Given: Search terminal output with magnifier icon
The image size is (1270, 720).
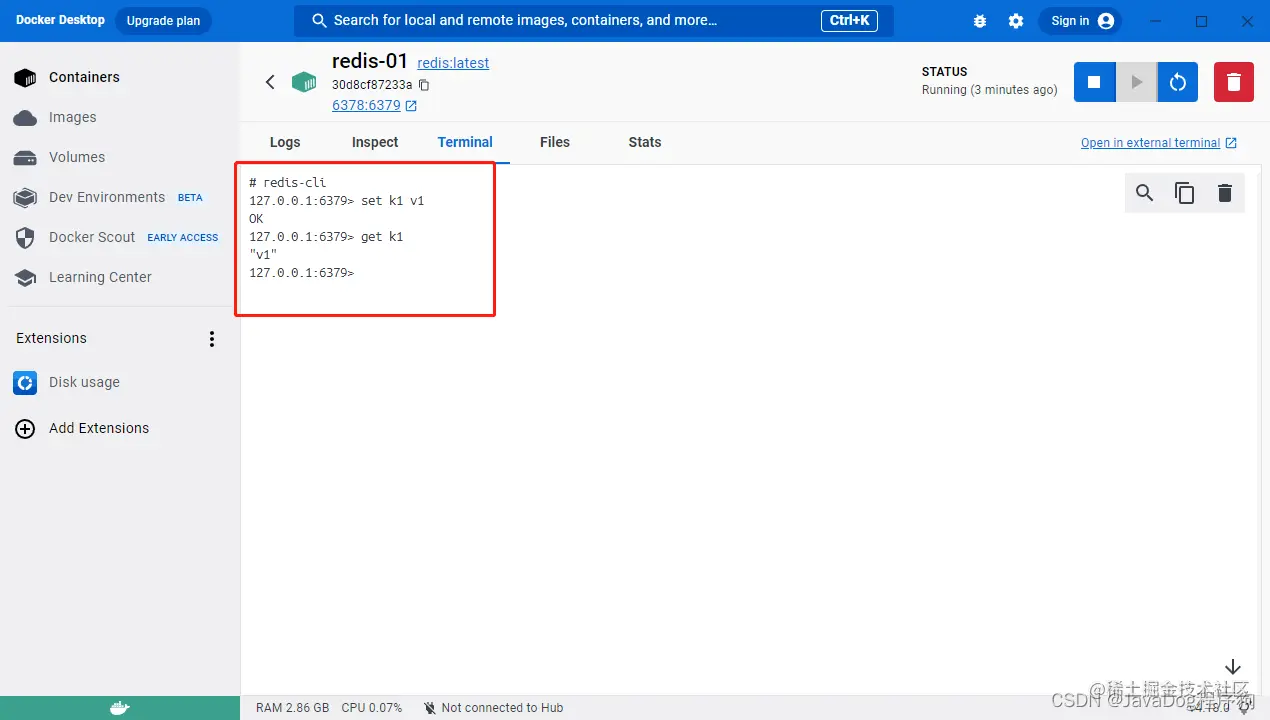Looking at the screenshot, I should pyautogui.click(x=1145, y=193).
